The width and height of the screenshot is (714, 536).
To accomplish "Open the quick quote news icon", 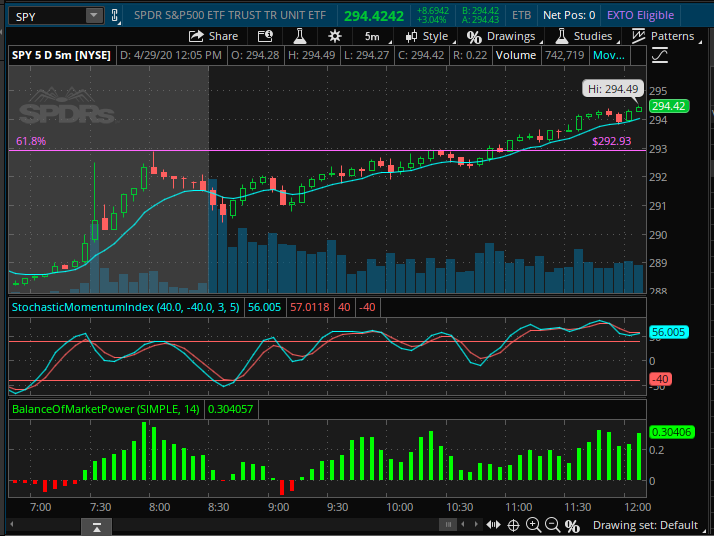I will (x=265, y=36).
